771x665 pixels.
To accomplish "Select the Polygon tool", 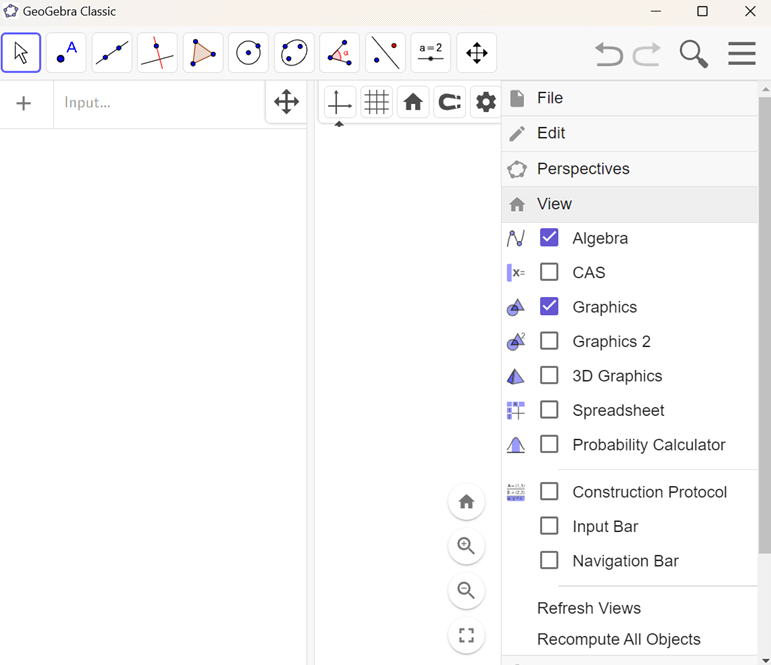I will [203, 53].
